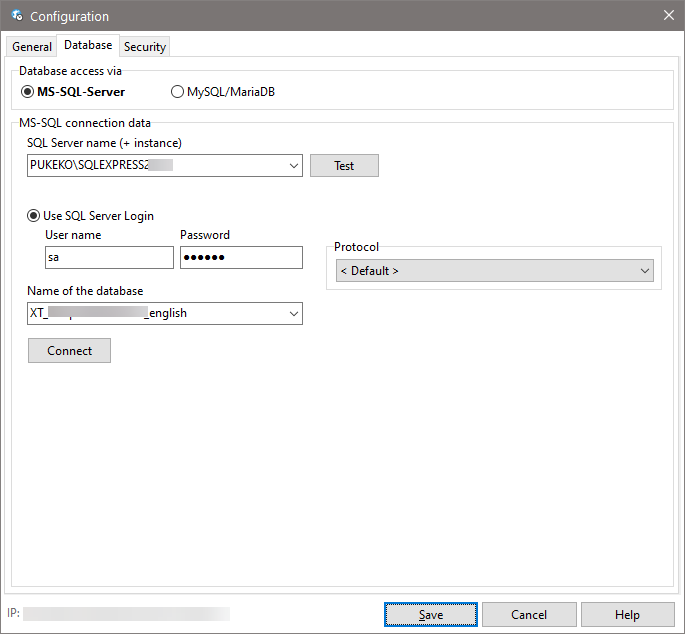685x634 pixels.
Task: Expand the SQL Server name dropdown arrow
Action: click(x=293, y=166)
